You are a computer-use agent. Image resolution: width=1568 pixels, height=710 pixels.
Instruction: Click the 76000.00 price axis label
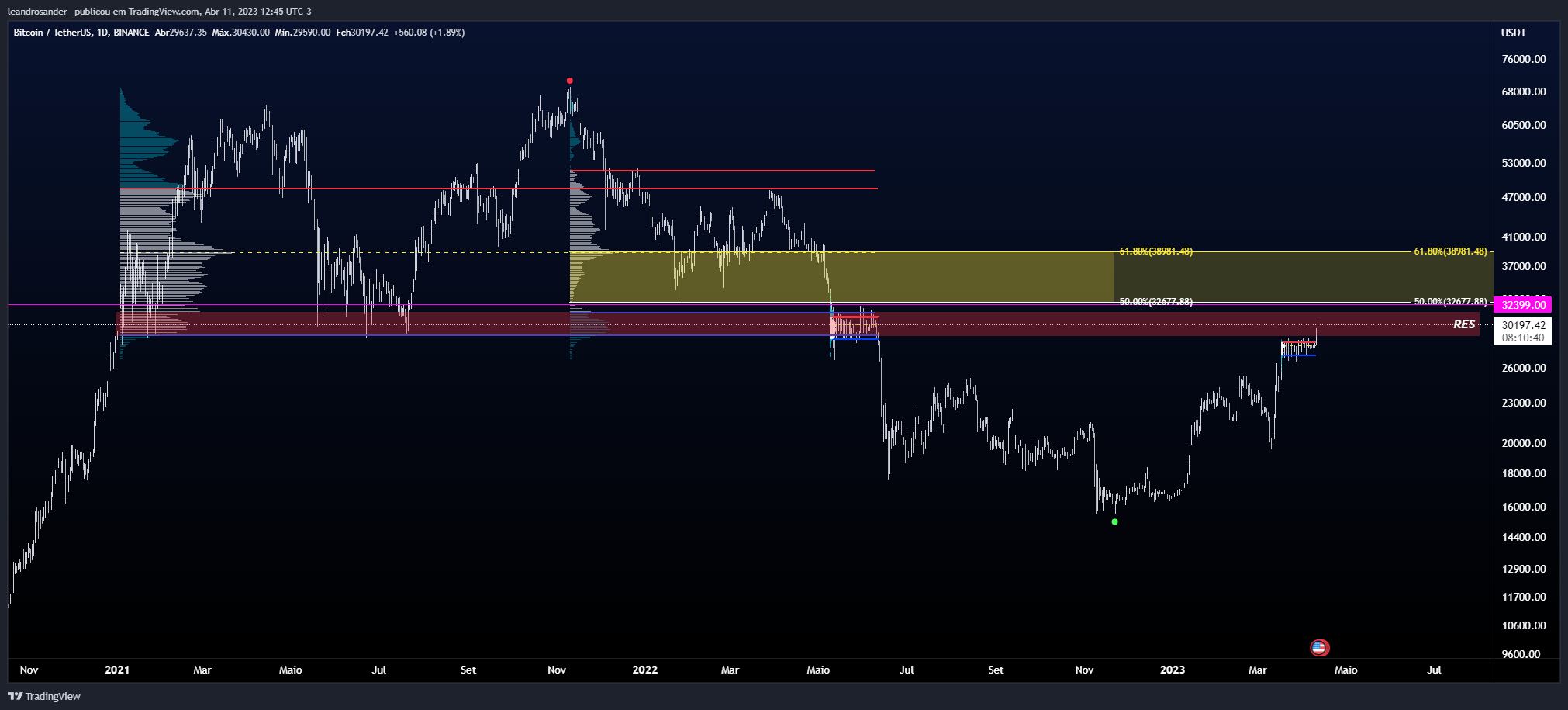pyautogui.click(x=1524, y=59)
